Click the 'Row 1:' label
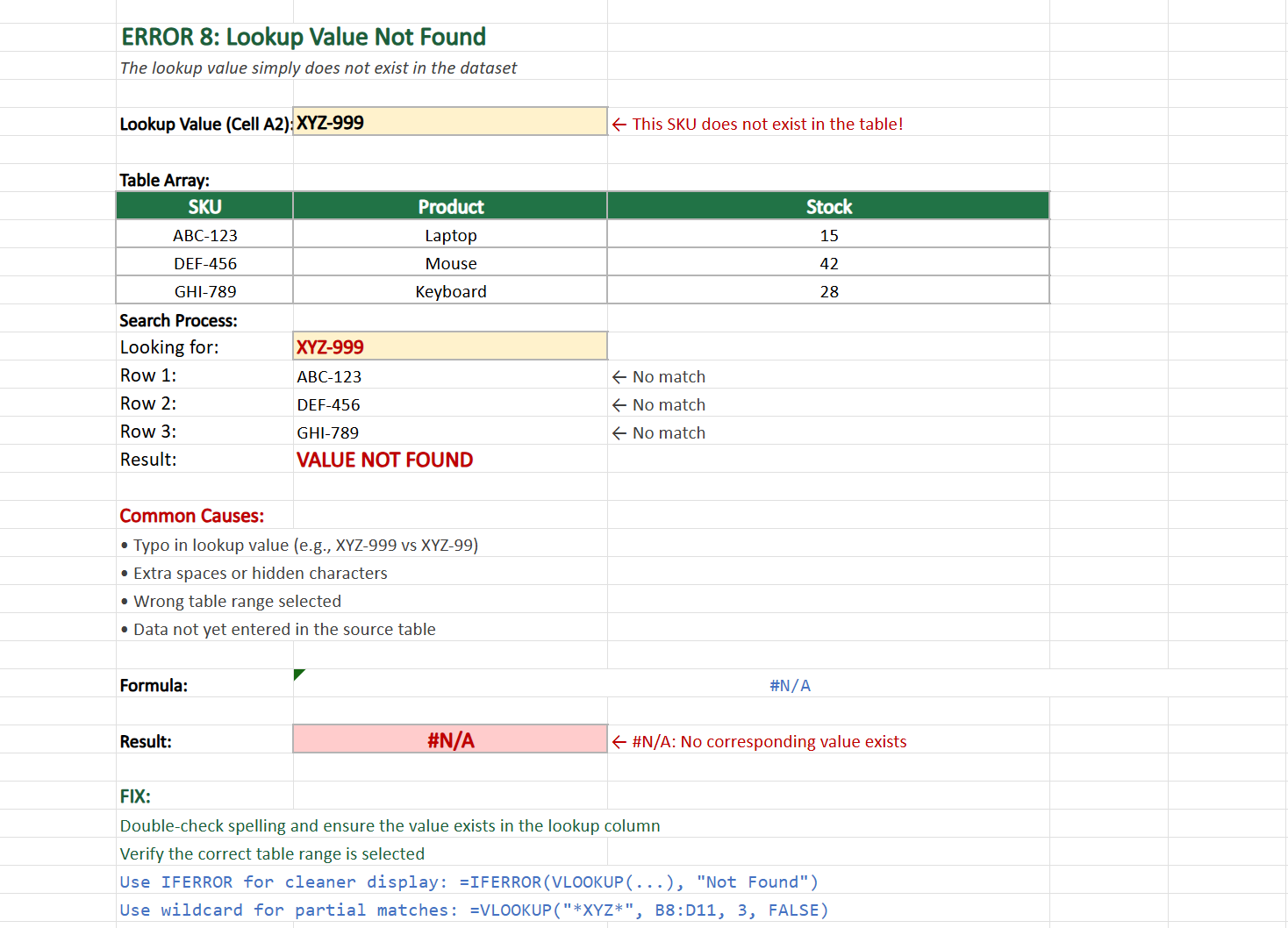Screen dimensions: 1288x928 click(148, 375)
